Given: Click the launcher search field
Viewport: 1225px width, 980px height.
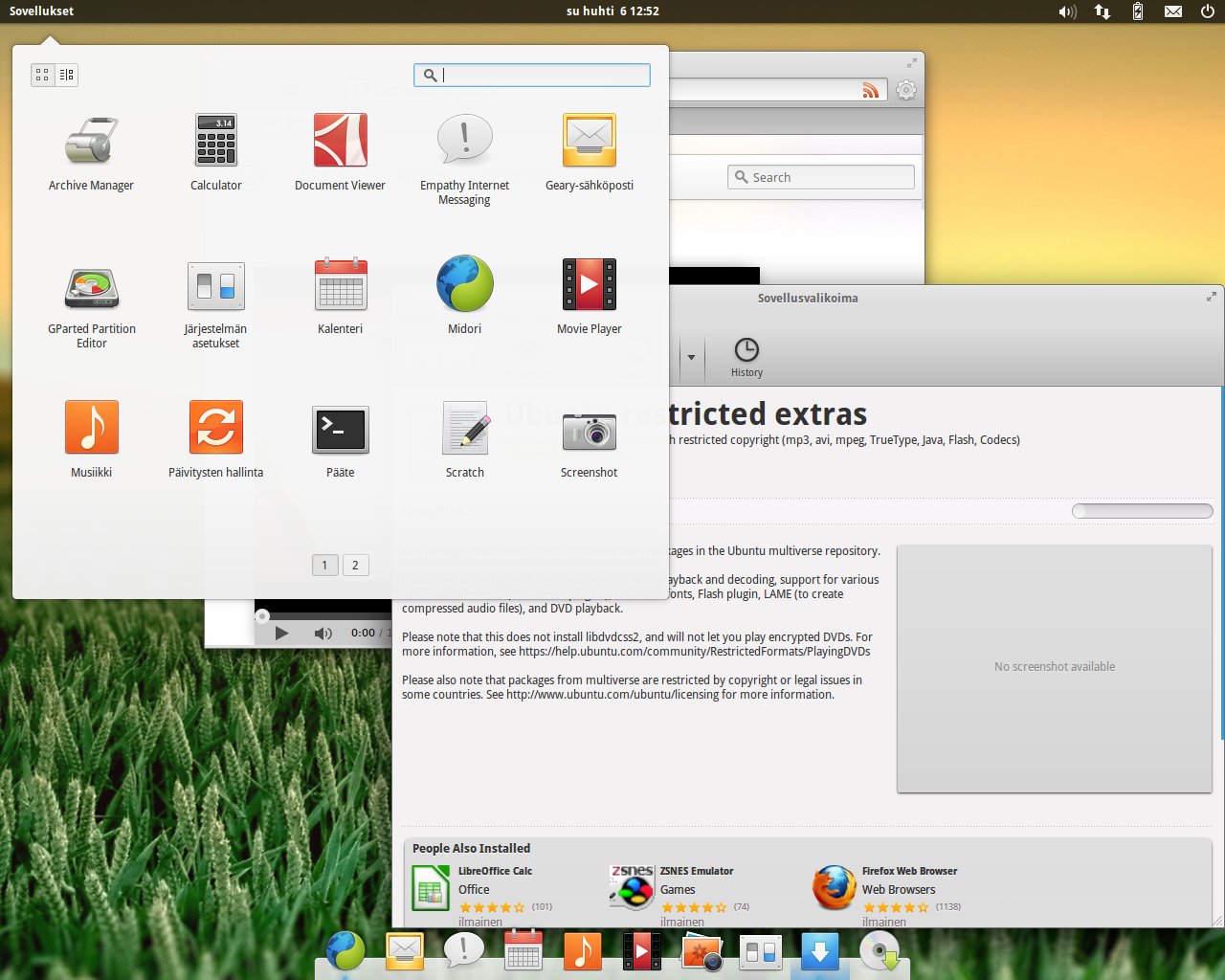Looking at the screenshot, I should click(532, 75).
